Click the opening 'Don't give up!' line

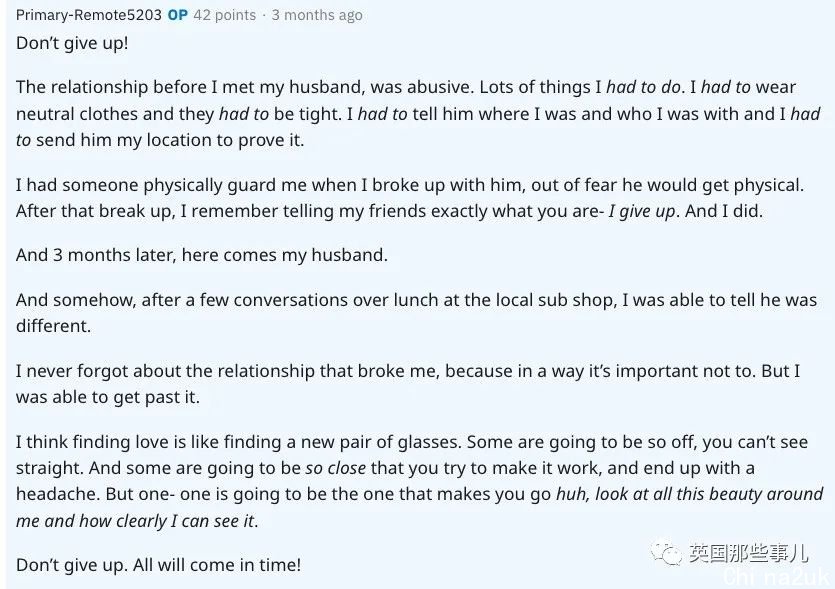click(x=72, y=44)
